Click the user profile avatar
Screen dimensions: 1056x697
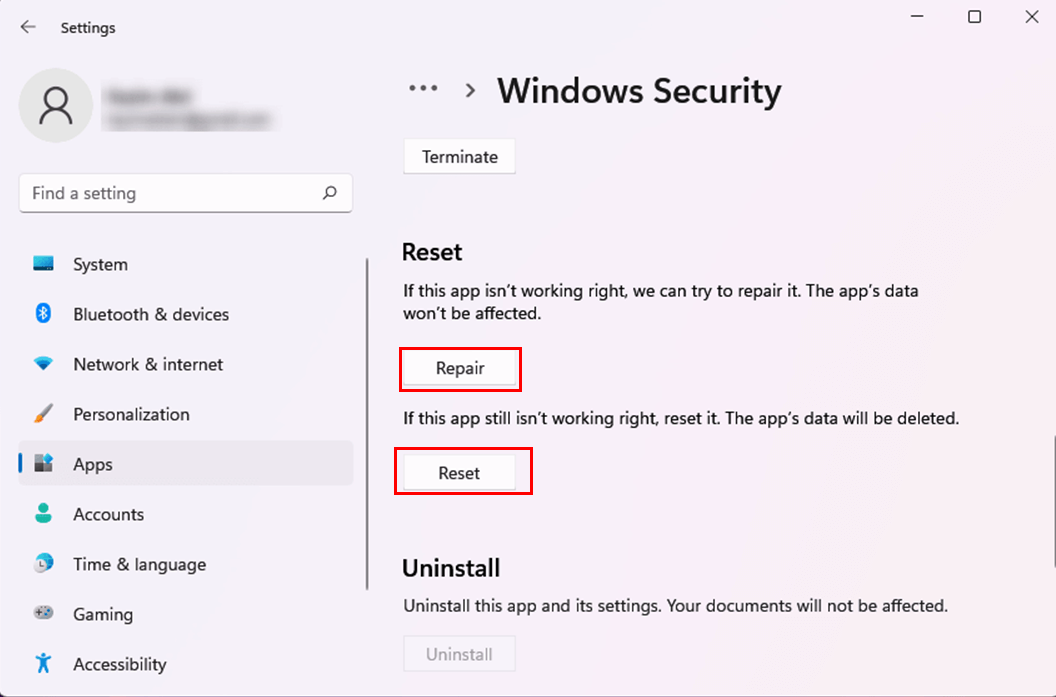click(x=56, y=105)
